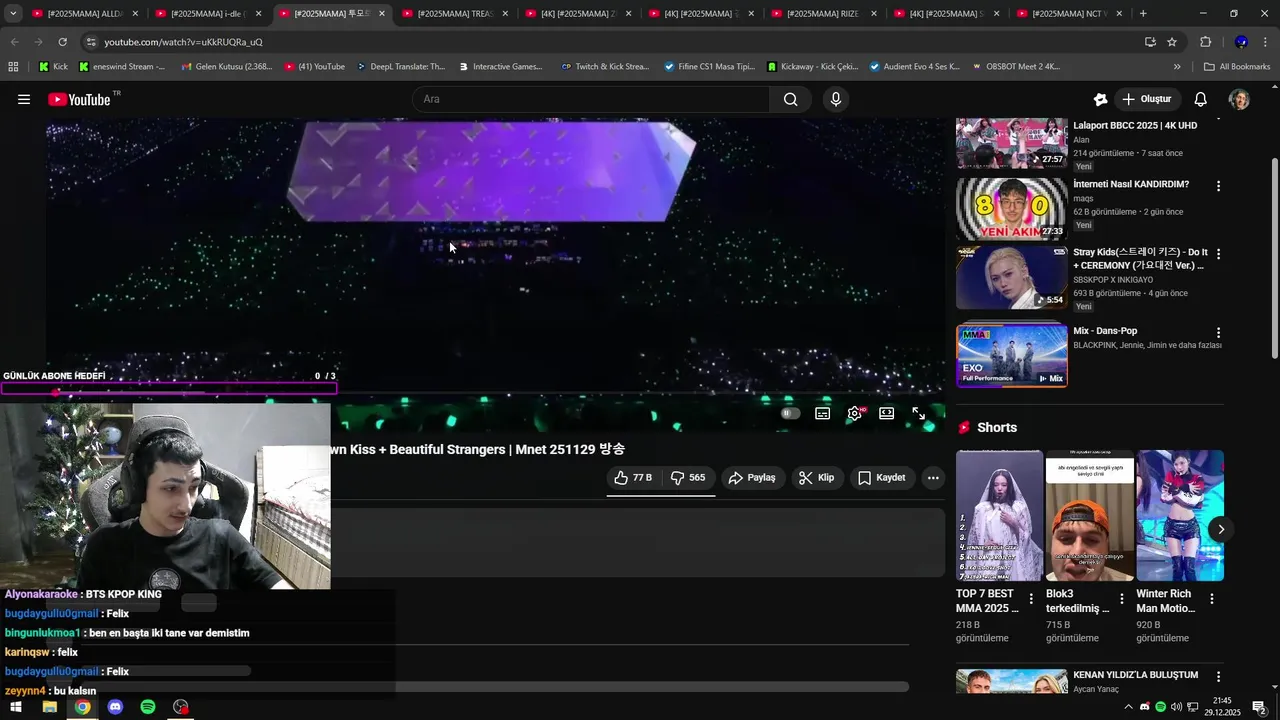Open options for TOP 7 BEST MMA short

coord(1031,599)
